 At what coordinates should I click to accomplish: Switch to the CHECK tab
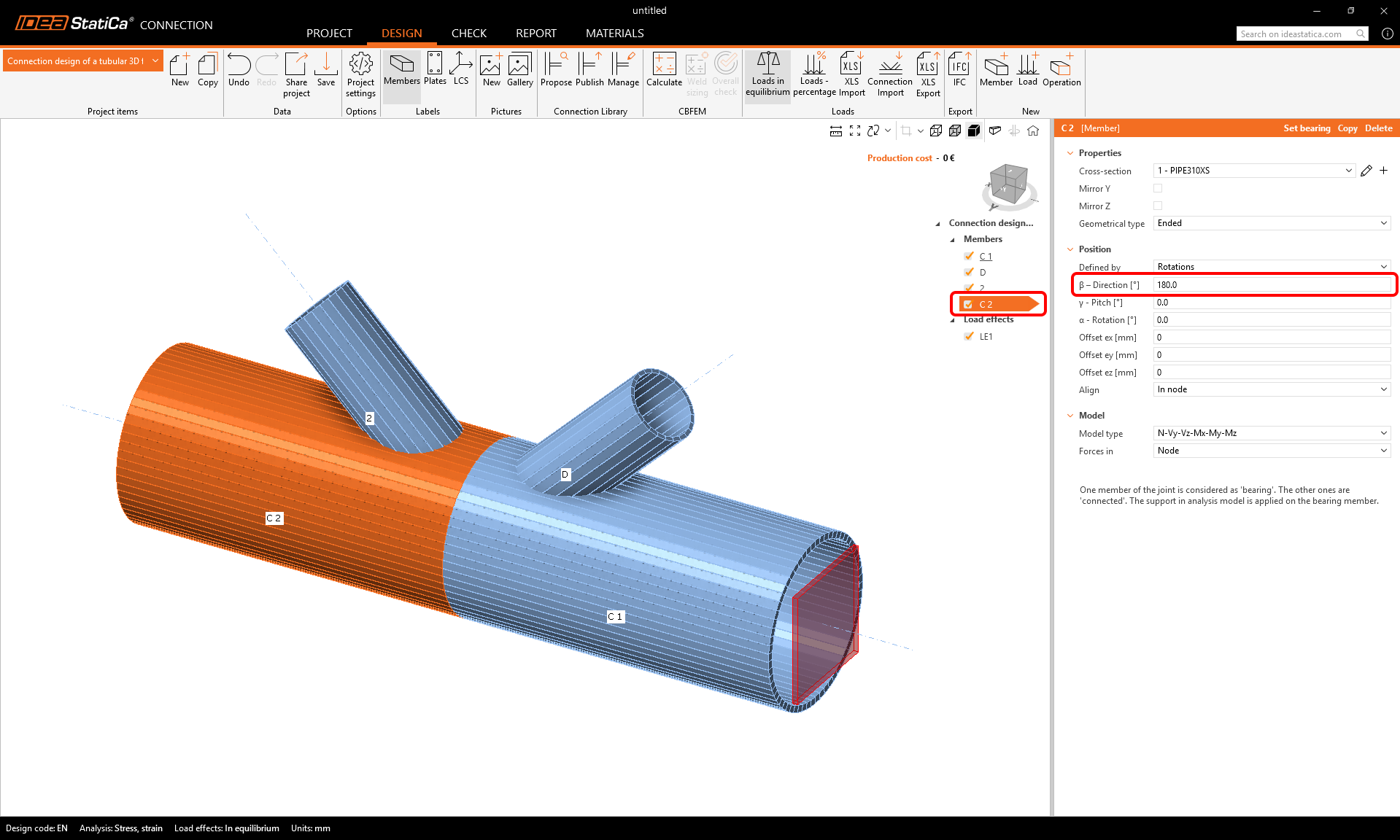(468, 34)
